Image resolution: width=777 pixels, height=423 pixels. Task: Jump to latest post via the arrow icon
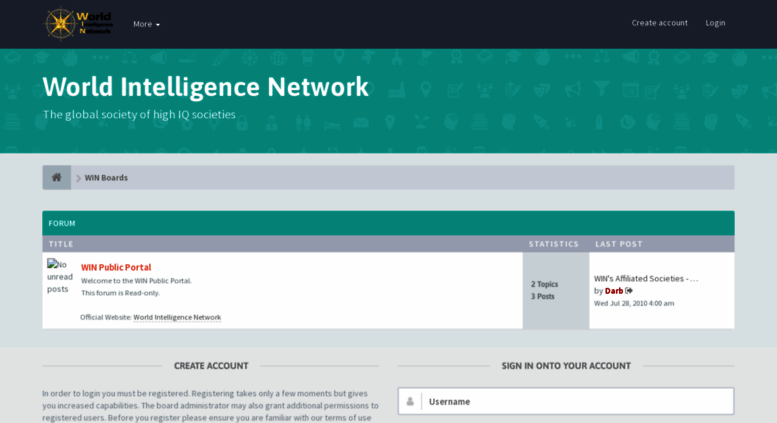click(x=629, y=291)
